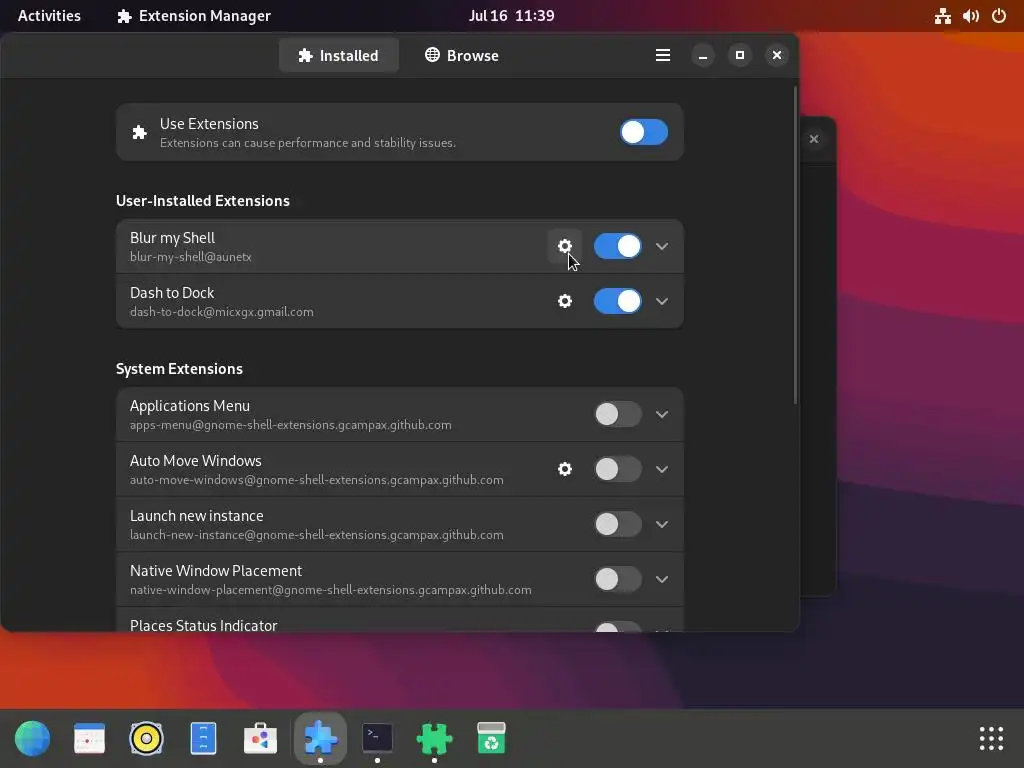Open the clock showing Jul 16 11:39
The image size is (1024, 768).
click(x=511, y=16)
